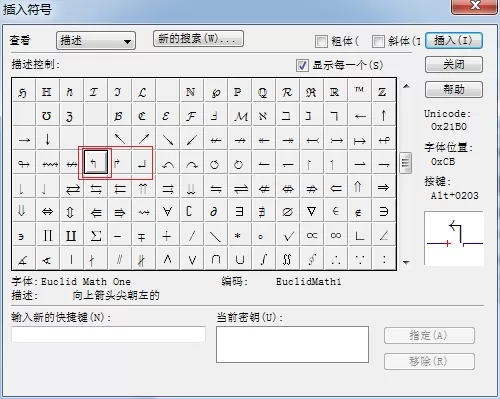Focus the 输入新的快捷键(N) input field

point(108,334)
